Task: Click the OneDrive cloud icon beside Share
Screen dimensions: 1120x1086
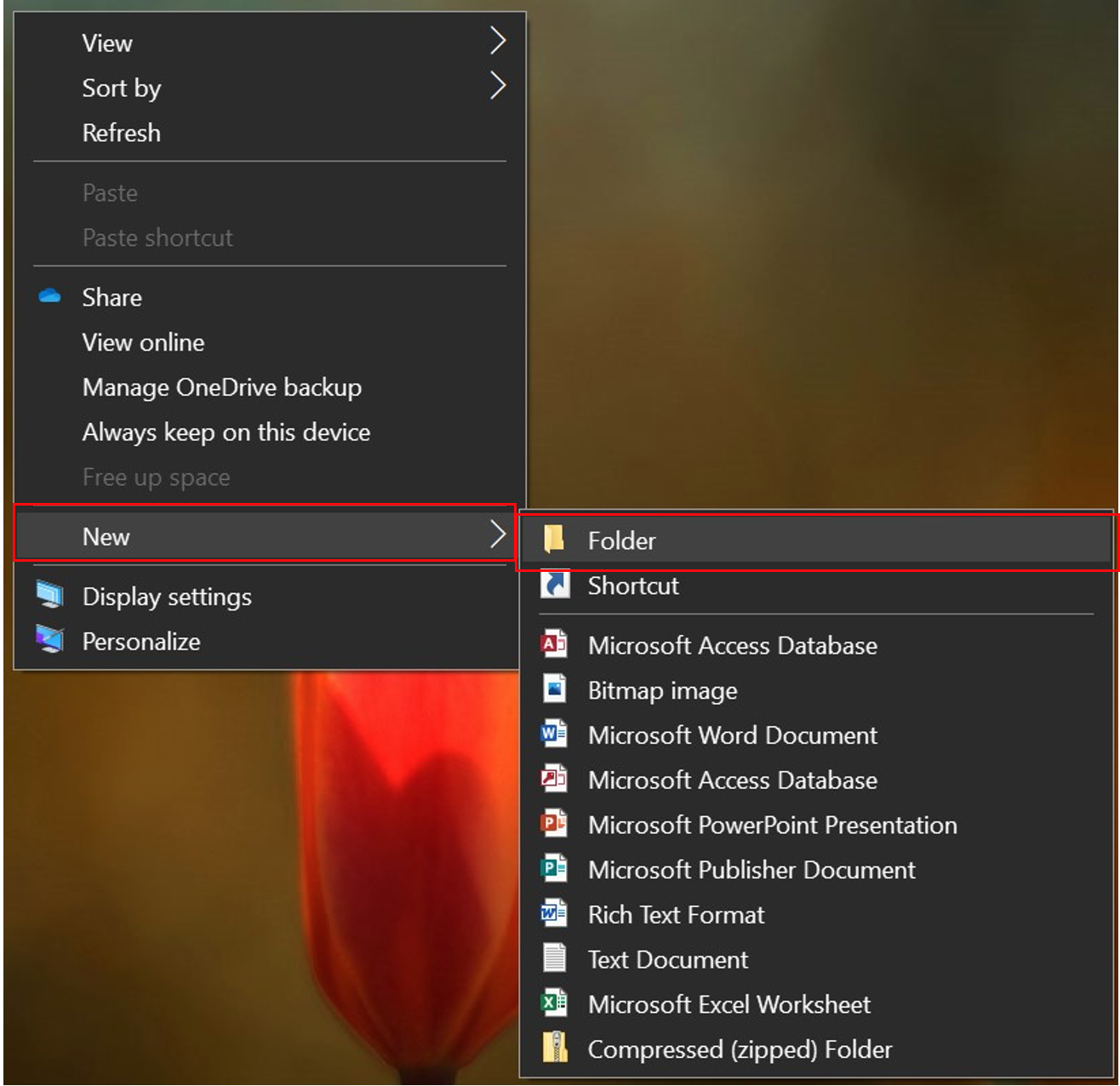Action: coord(49,296)
